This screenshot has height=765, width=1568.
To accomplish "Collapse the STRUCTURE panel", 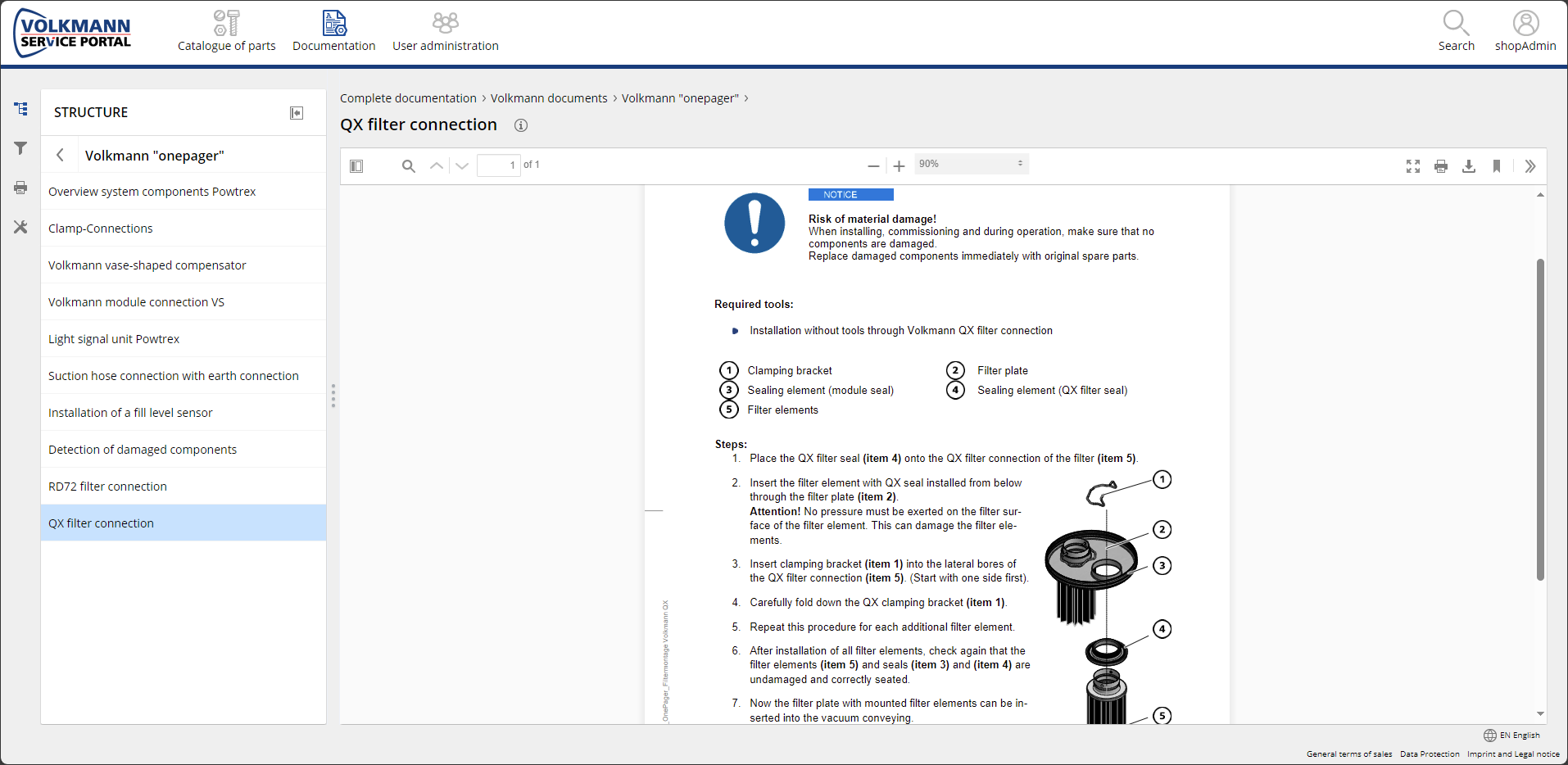I will click(297, 113).
